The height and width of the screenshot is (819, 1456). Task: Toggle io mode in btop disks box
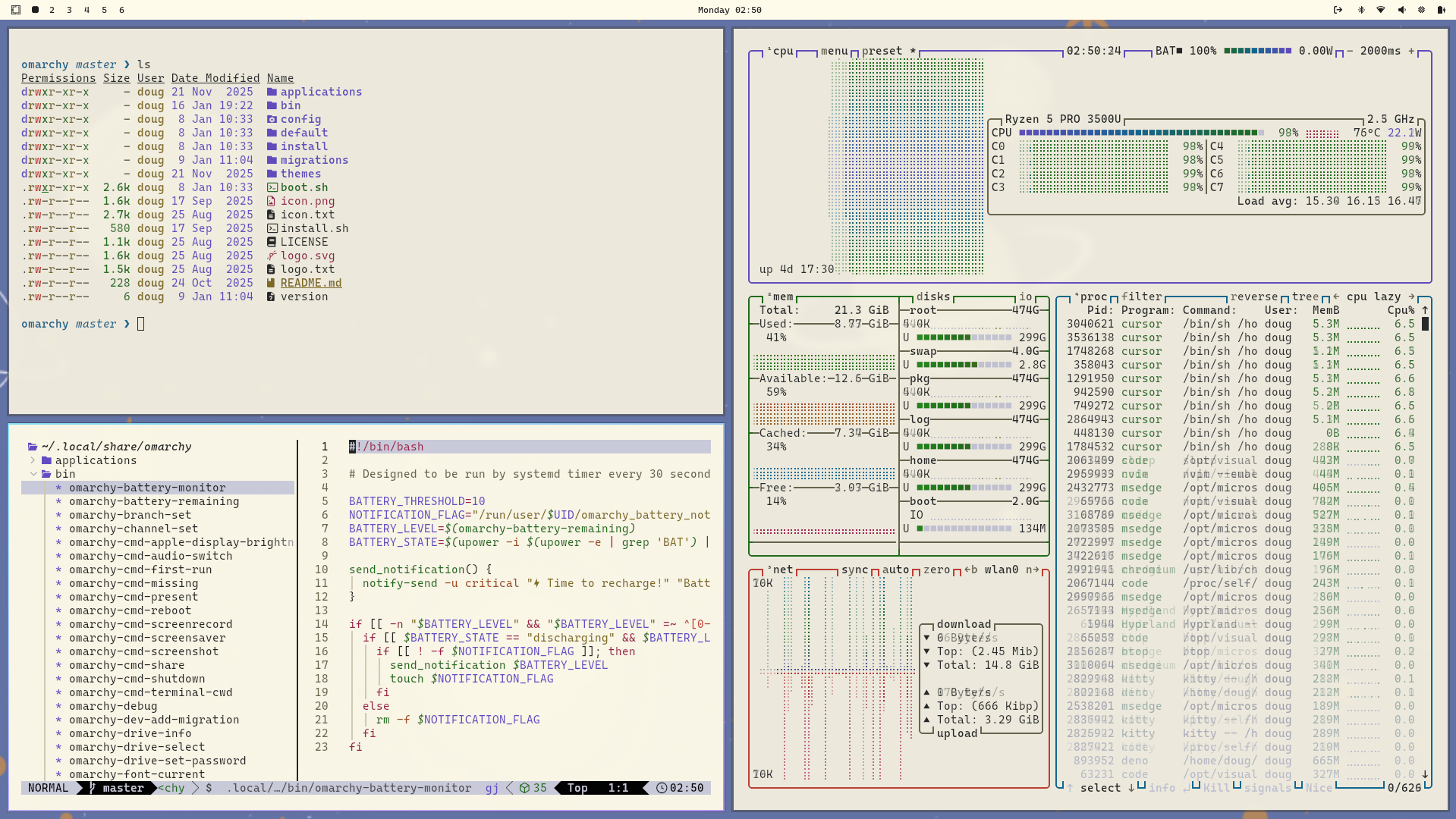1026,297
